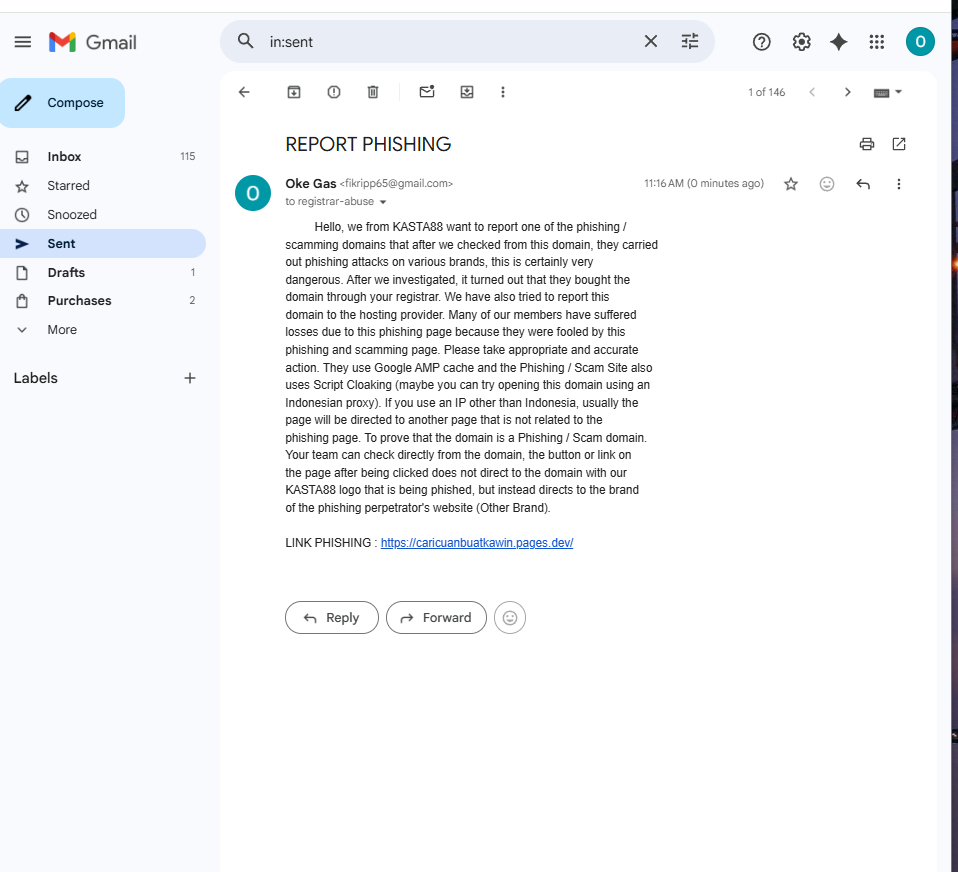This screenshot has height=872, width=958.
Task: Click the 11:16 AM timestamp
Action: click(704, 183)
